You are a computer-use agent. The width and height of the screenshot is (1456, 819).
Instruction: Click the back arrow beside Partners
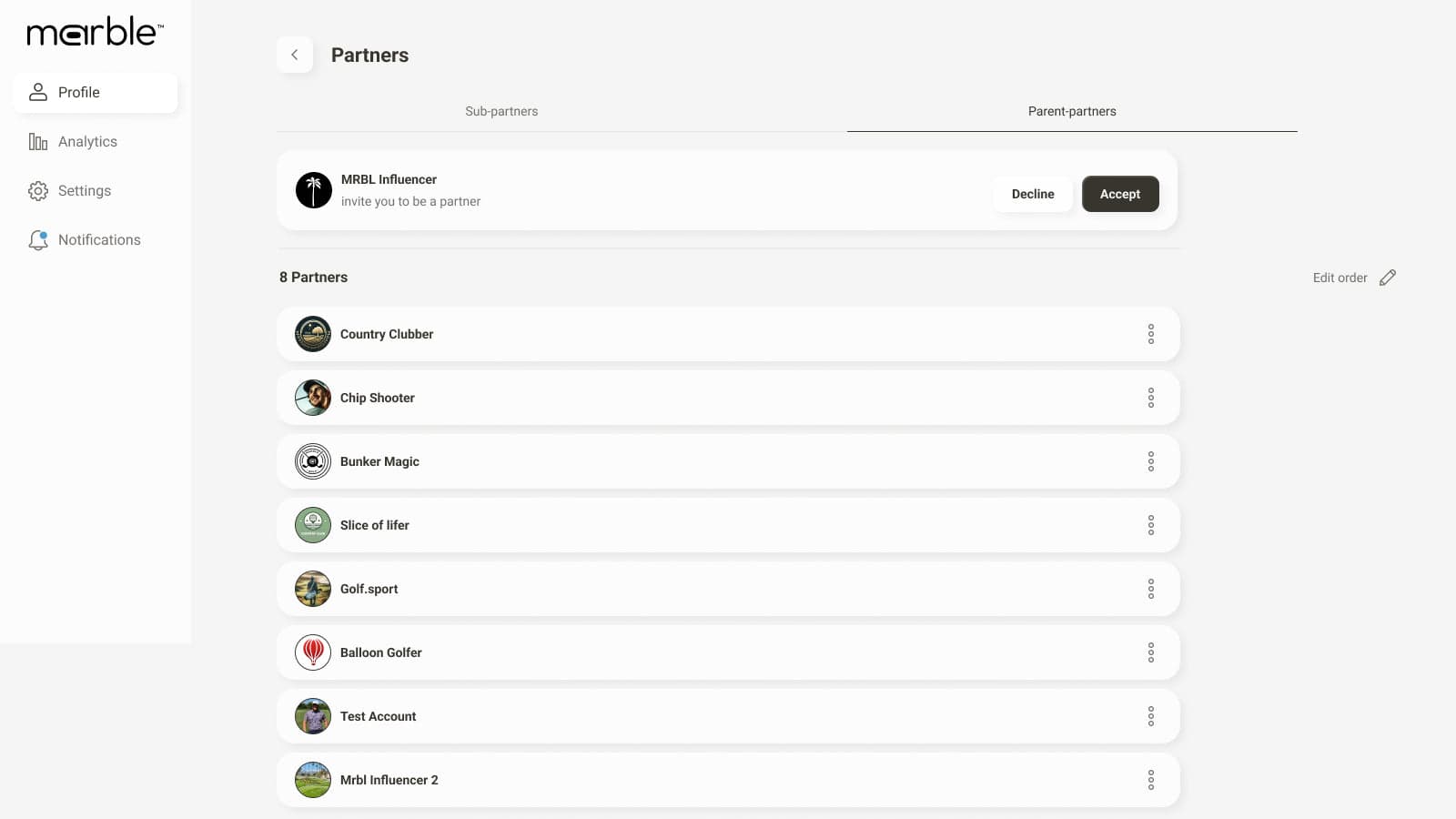(295, 55)
